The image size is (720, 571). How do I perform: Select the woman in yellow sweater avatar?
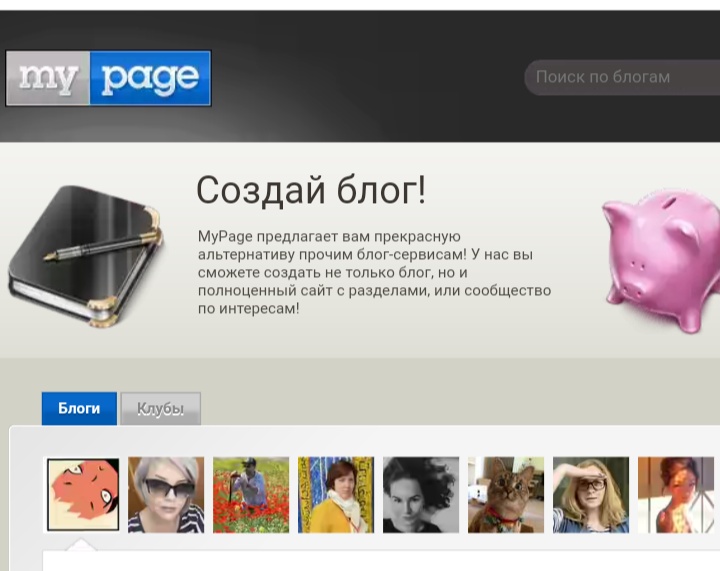click(x=336, y=495)
